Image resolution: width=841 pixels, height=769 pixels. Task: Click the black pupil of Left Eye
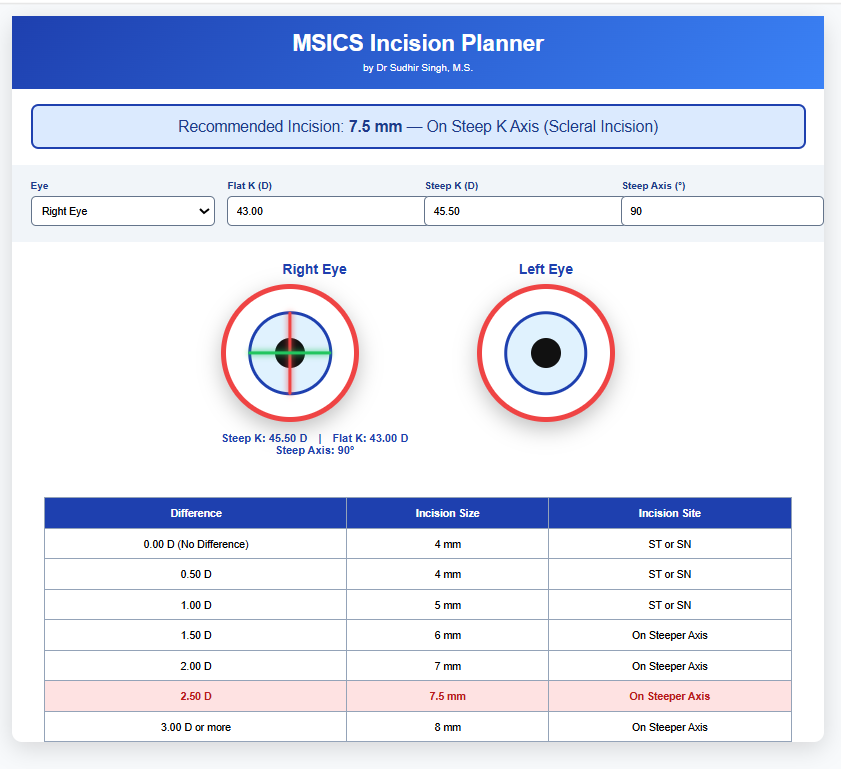[x=545, y=353]
